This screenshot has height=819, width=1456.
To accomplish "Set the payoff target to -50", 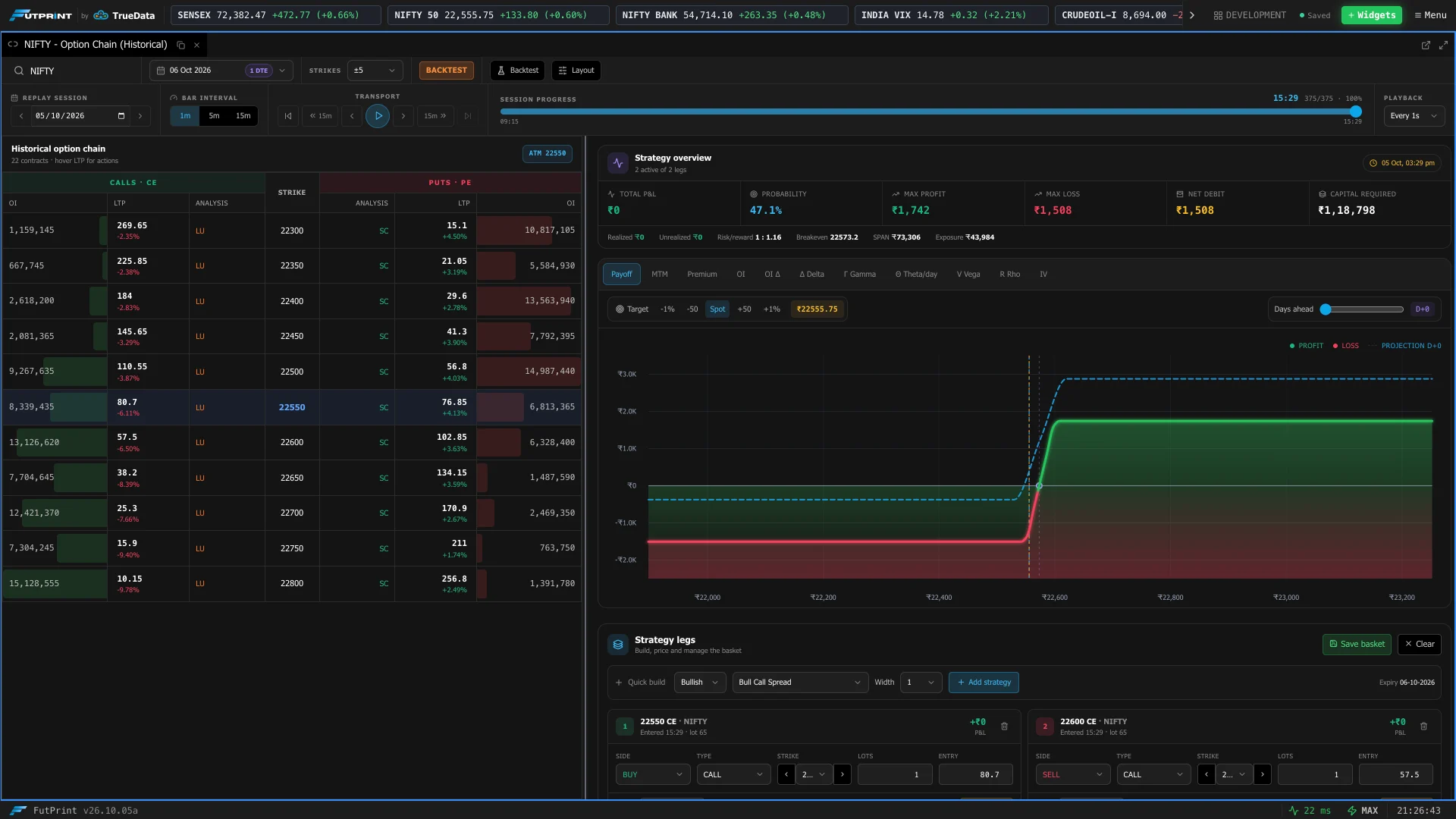I will (692, 309).
